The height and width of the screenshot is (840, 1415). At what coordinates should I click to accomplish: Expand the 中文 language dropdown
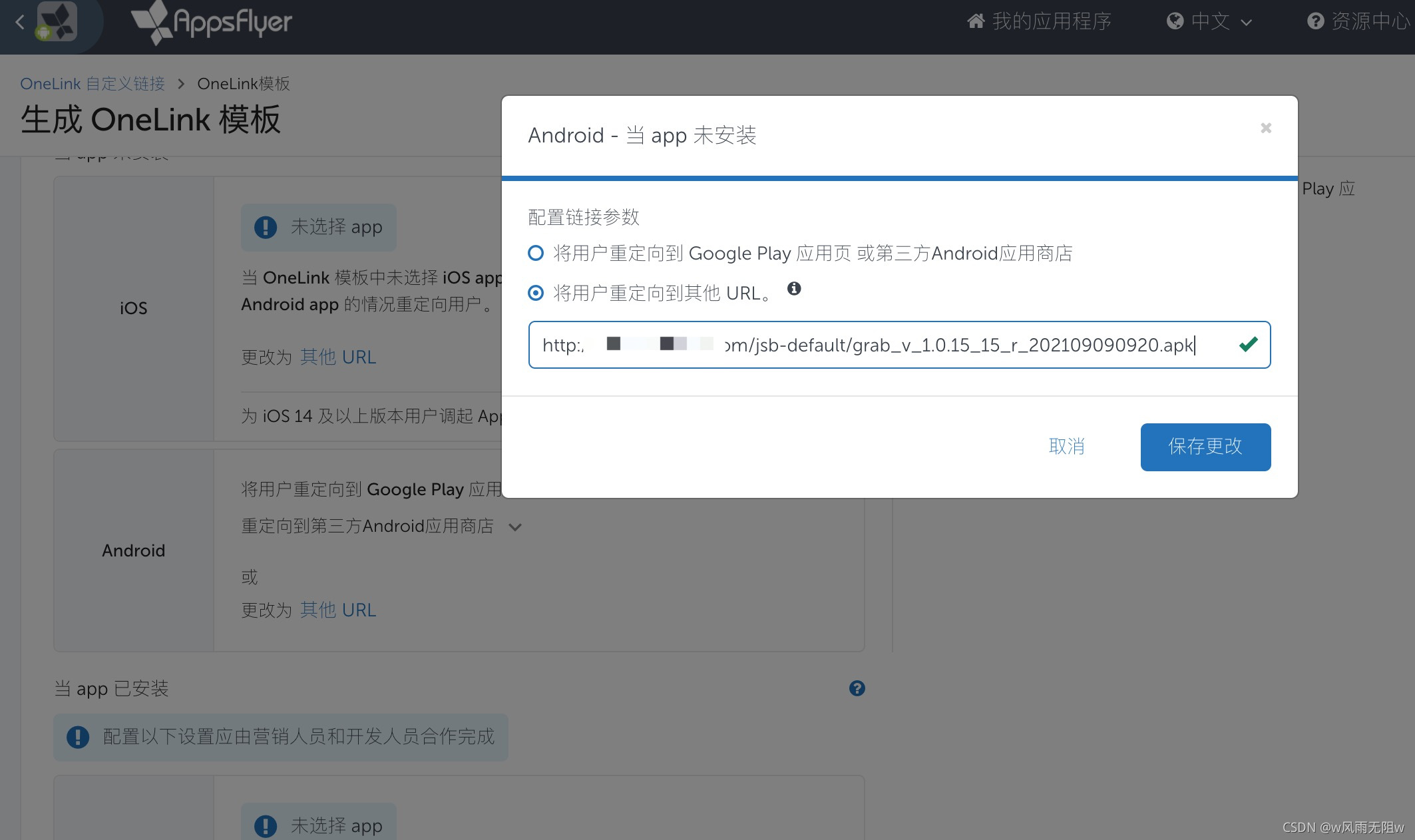1210,21
